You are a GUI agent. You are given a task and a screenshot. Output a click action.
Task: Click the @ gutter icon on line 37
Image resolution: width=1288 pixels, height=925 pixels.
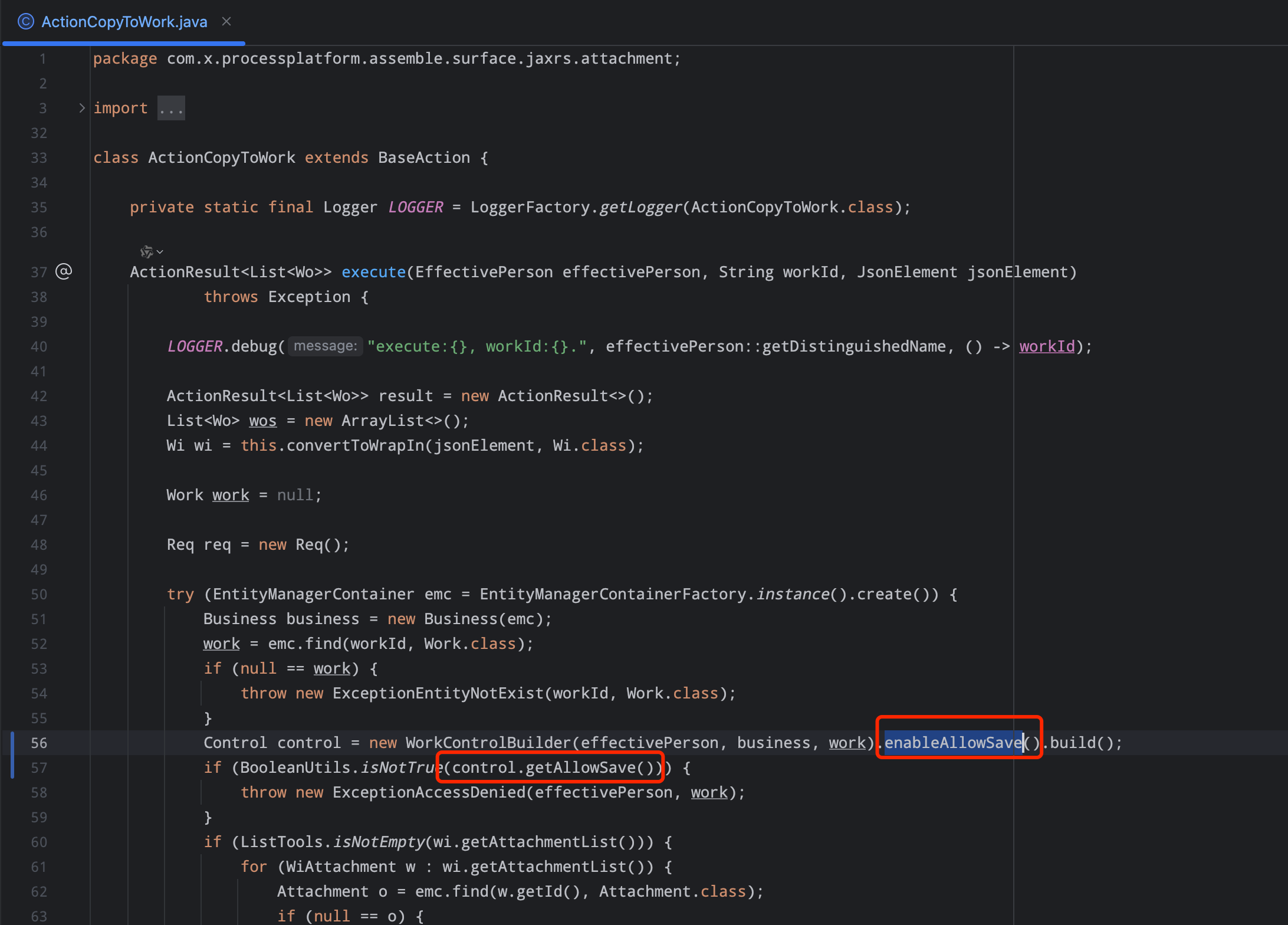pyautogui.click(x=64, y=271)
